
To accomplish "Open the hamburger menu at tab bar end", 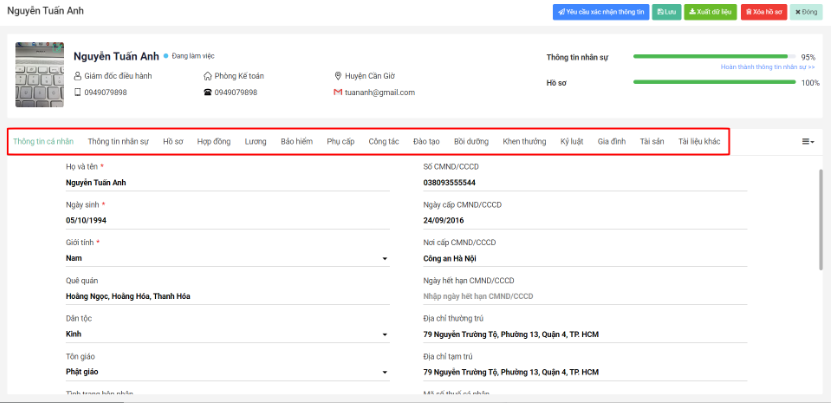I will (807, 142).
